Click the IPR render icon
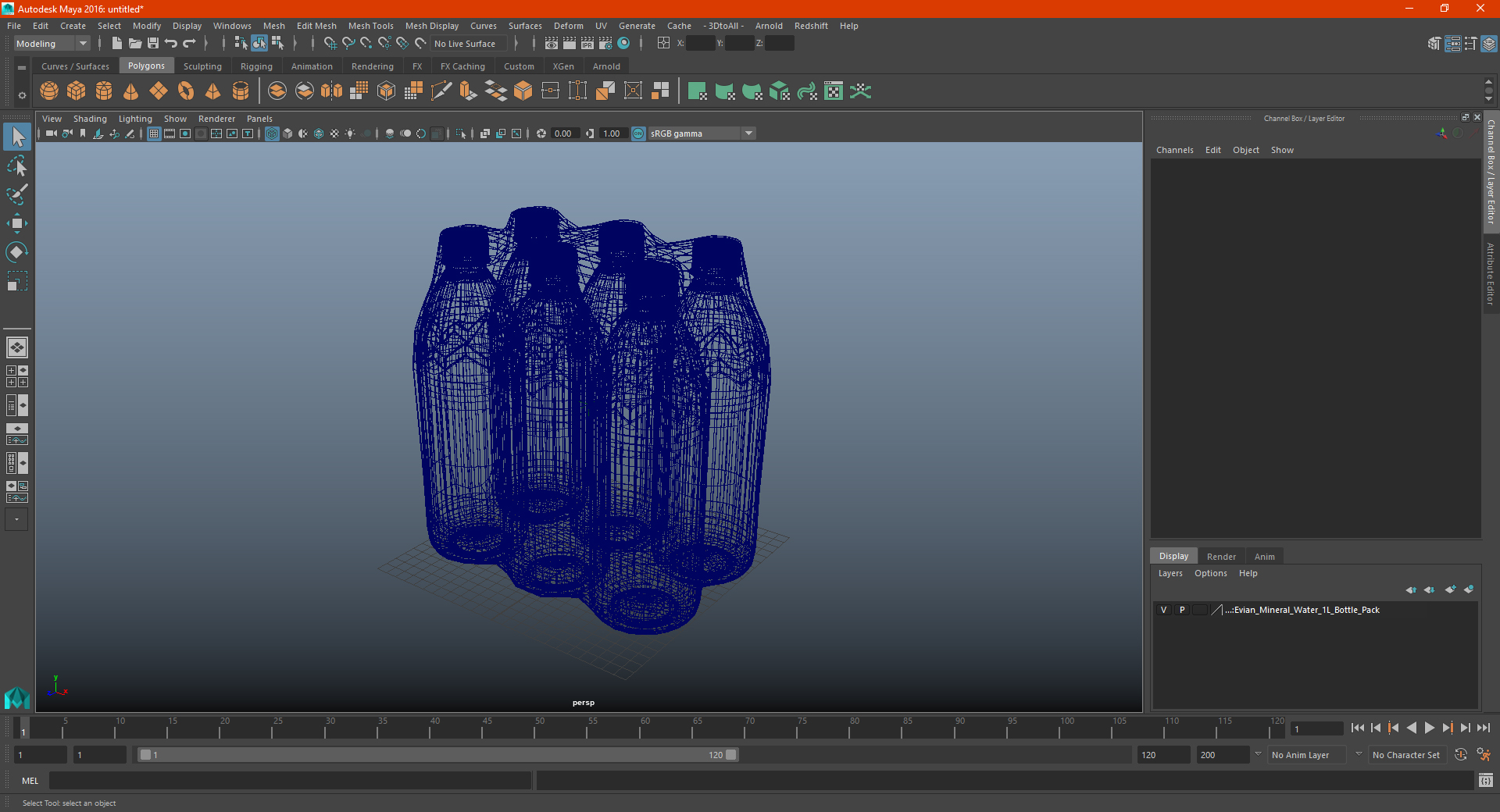Screen dimensions: 1500x812 587,44
